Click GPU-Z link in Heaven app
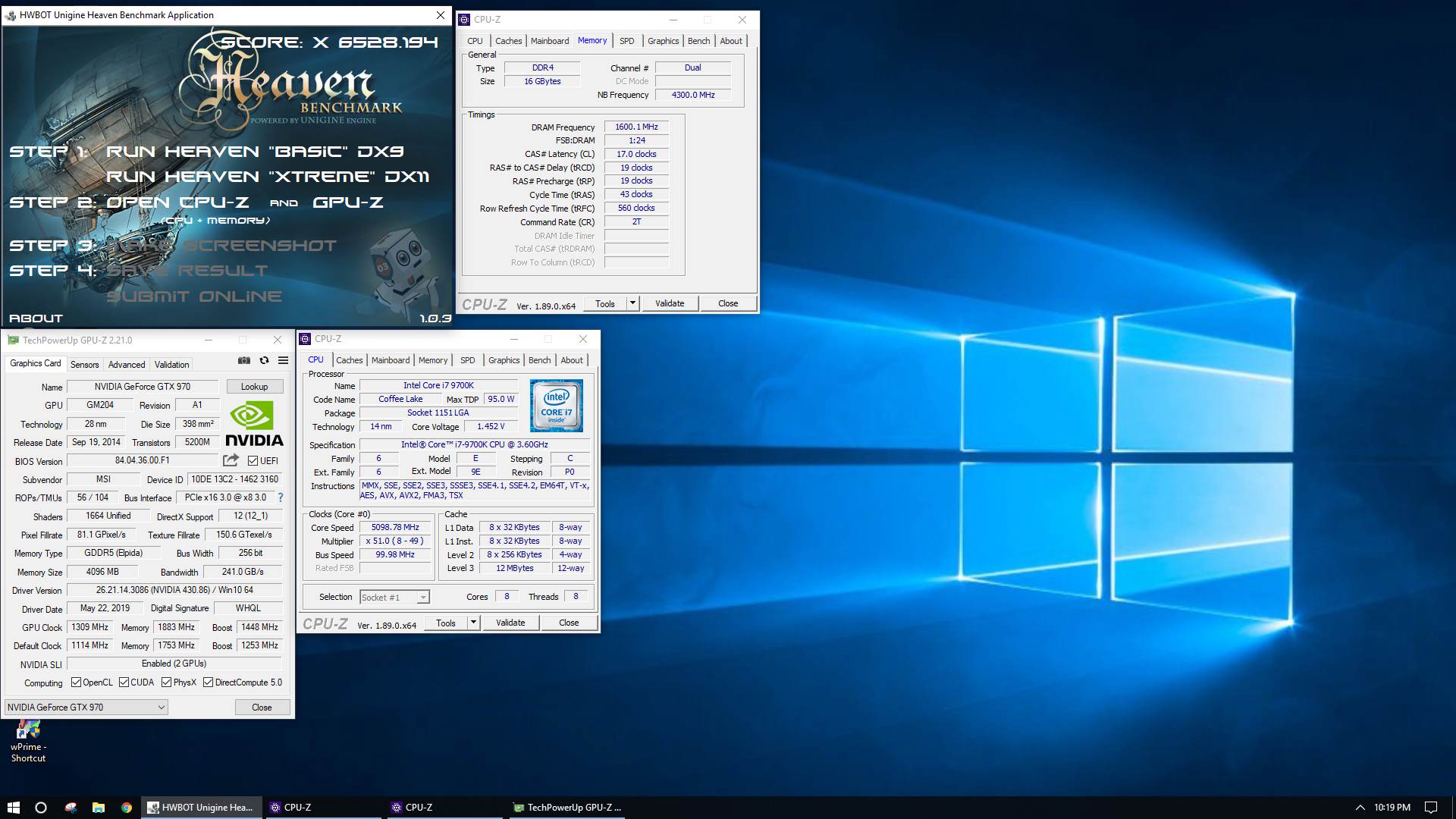 pyautogui.click(x=348, y=202)
